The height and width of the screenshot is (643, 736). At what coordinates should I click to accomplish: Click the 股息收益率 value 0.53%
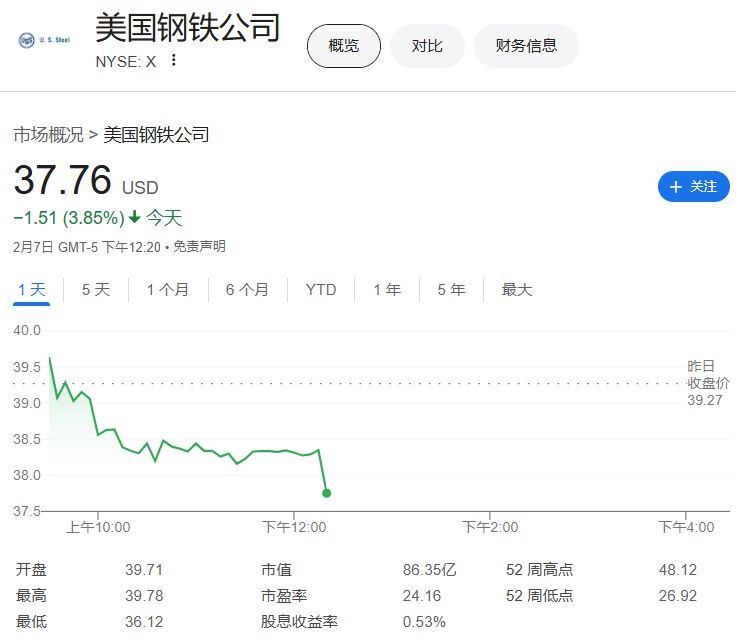(424, 622)
